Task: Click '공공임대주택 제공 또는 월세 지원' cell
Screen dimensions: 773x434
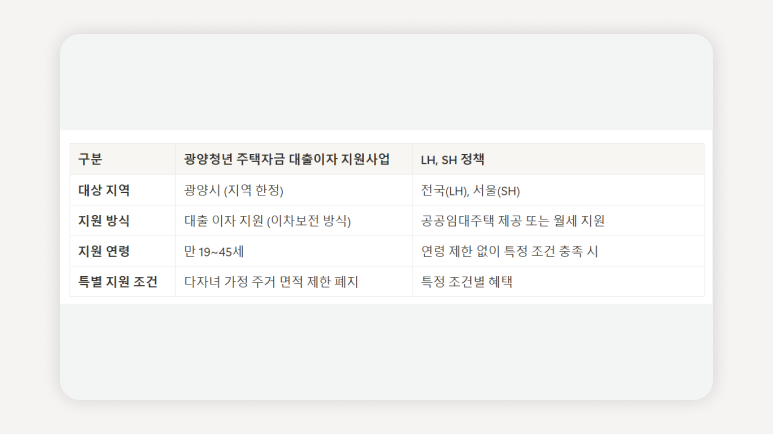Action: click(558, 220)
